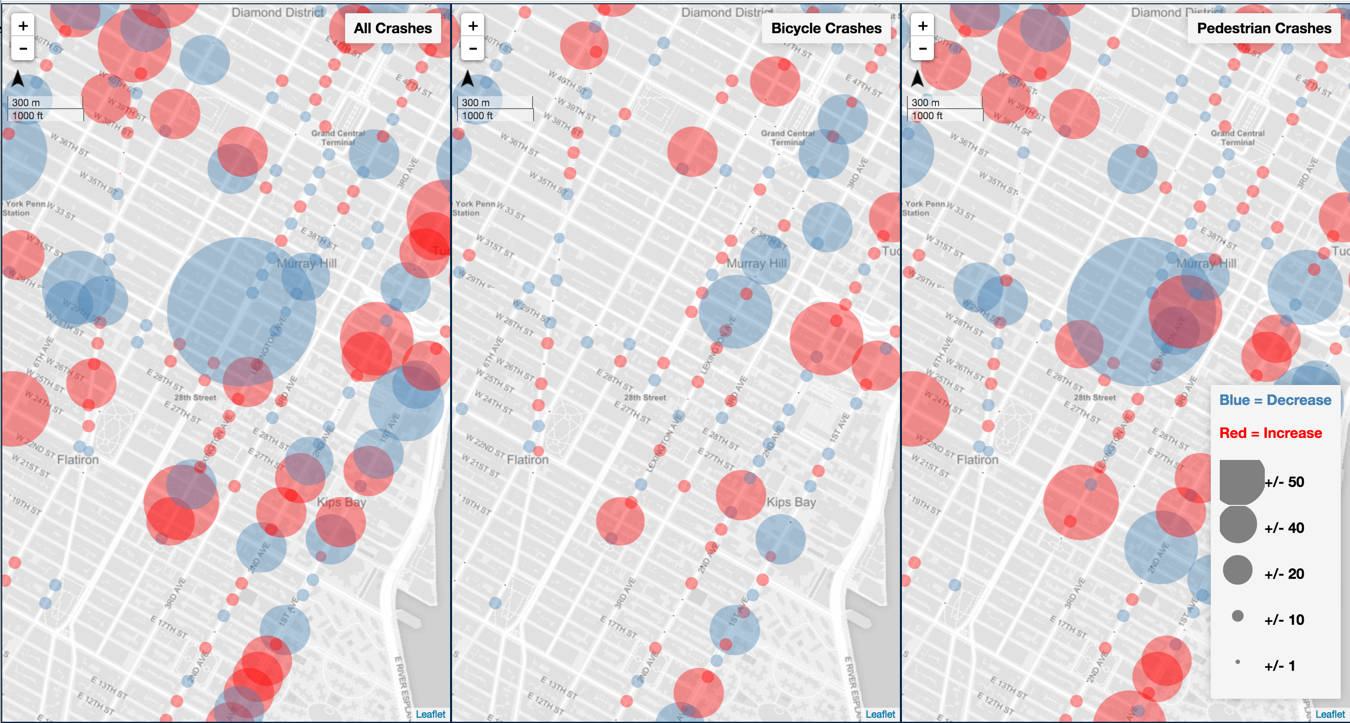The height and width of the screenshot is (723, 1350).
Task: Click 'Flatiron' label in Bicycle Crashes map
Action: pyautogui.click(x=528, y=460)
